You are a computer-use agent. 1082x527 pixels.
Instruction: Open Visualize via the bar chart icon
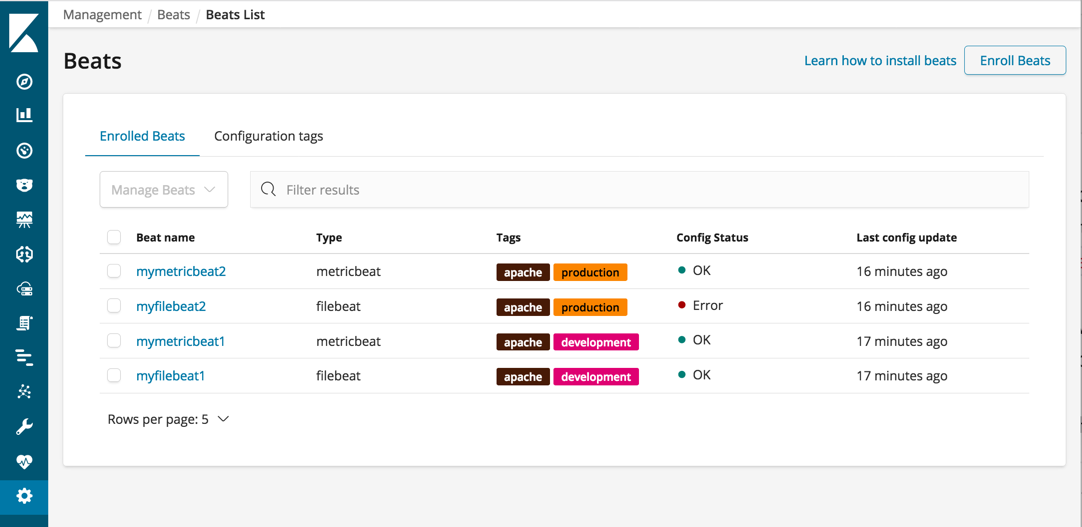(x=24, y=116)
